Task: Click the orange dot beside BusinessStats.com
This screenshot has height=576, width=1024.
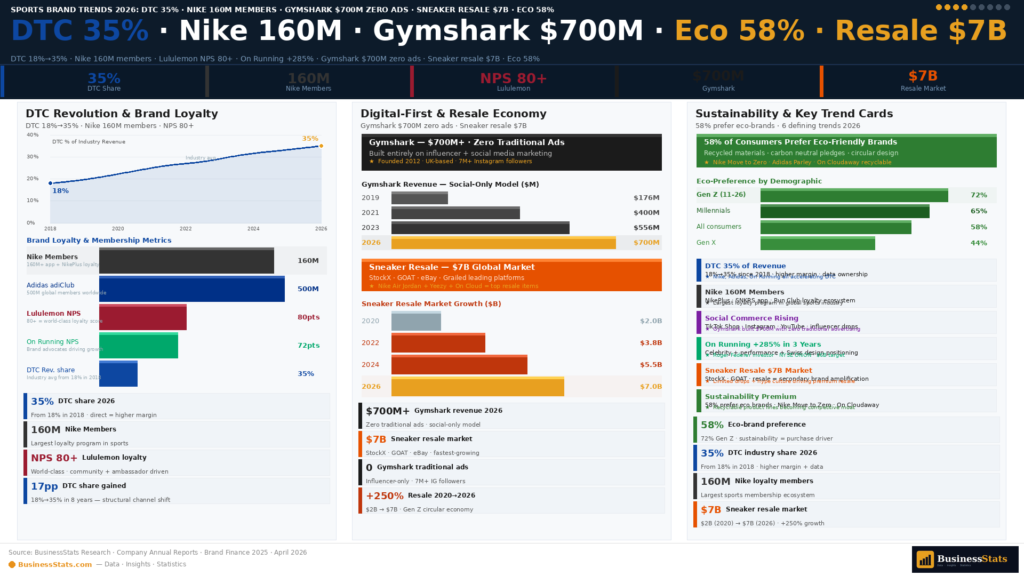Action: 13,565
